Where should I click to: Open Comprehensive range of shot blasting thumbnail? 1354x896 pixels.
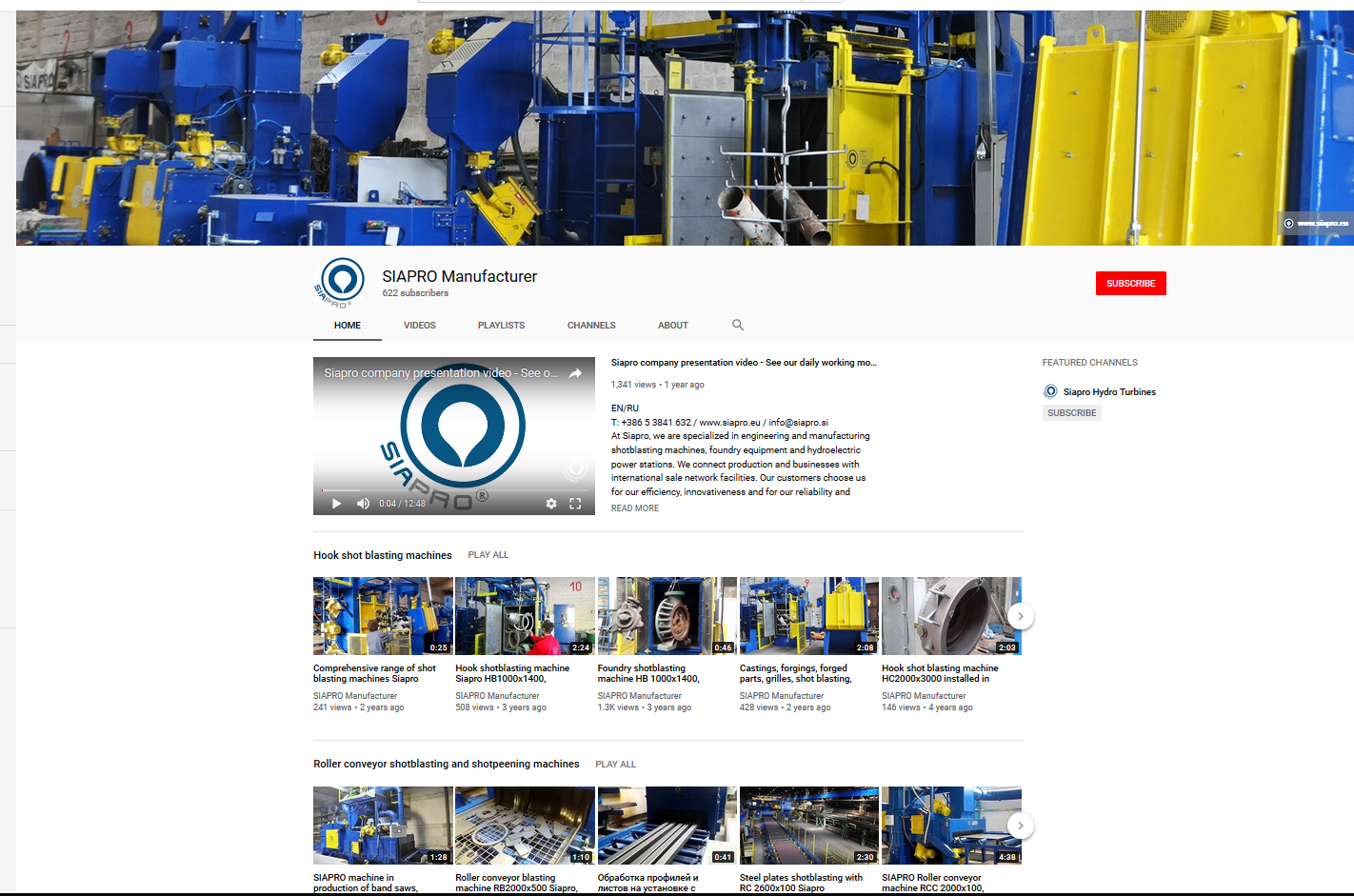(383, 616)
